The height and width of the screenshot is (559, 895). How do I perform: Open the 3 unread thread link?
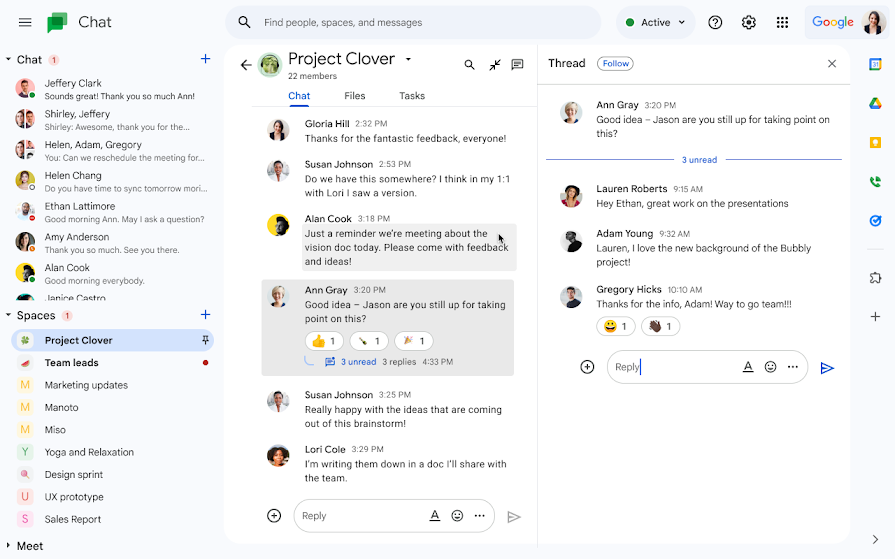tap(358, 361)
